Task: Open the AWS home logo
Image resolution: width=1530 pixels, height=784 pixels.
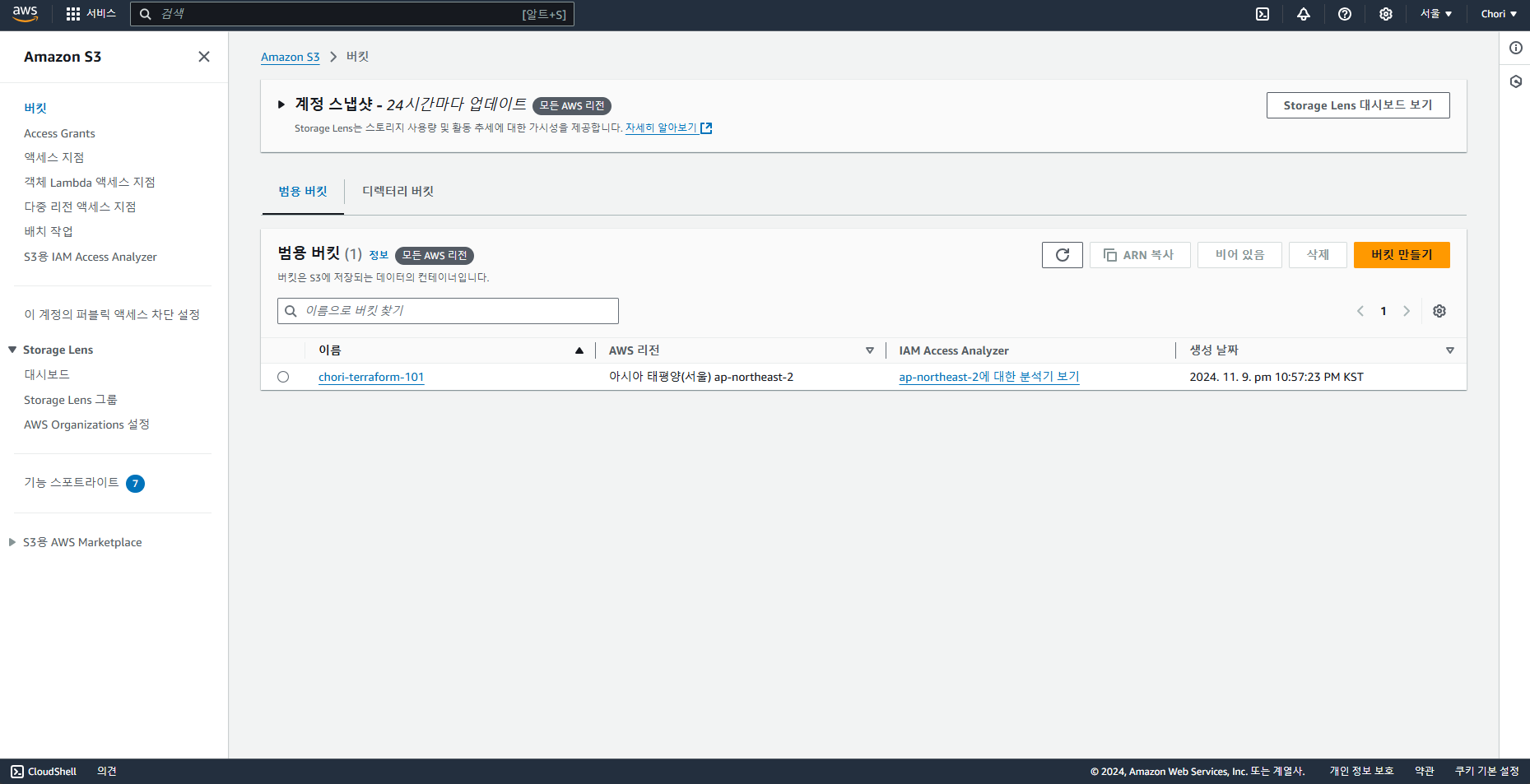Action: coord(26,14)
